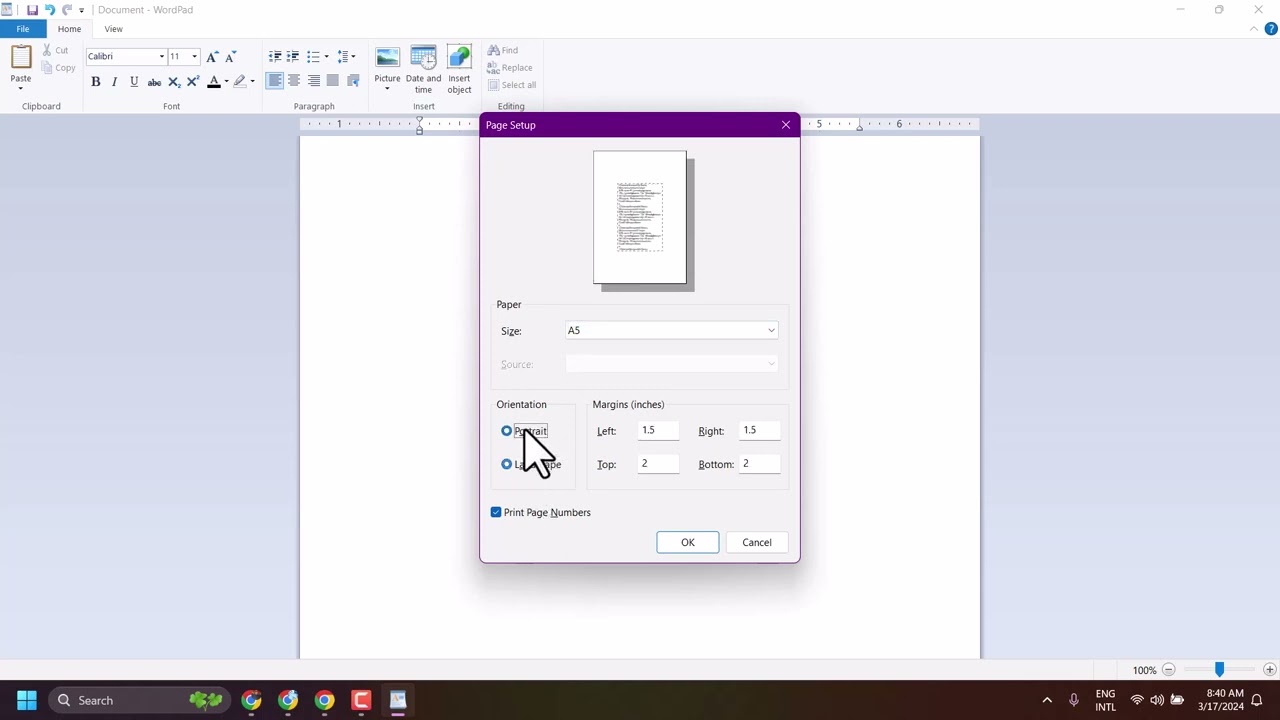Select the Landscape orientation radio button
The width and height of the screenshot is (1280, 720).
tap(506, 464)
